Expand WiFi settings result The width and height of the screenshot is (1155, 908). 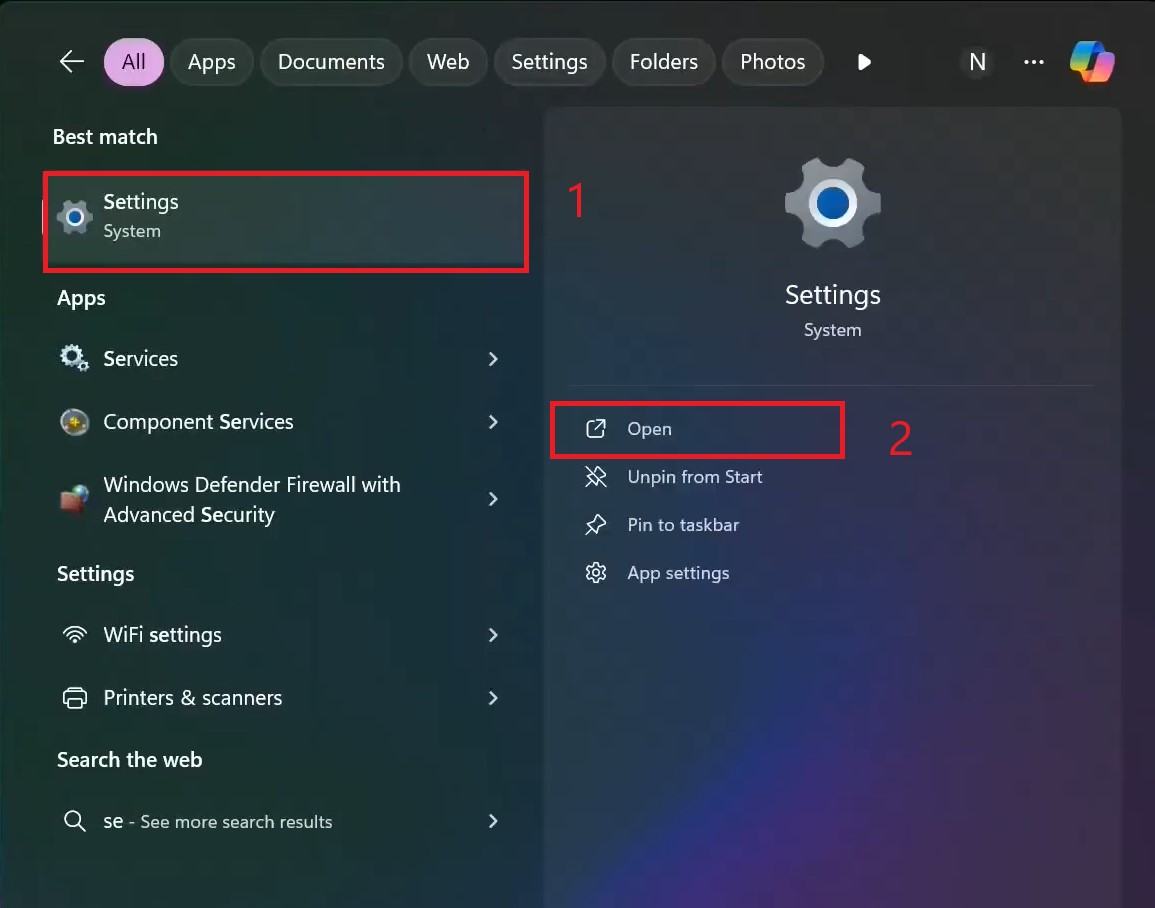point(493,634)
